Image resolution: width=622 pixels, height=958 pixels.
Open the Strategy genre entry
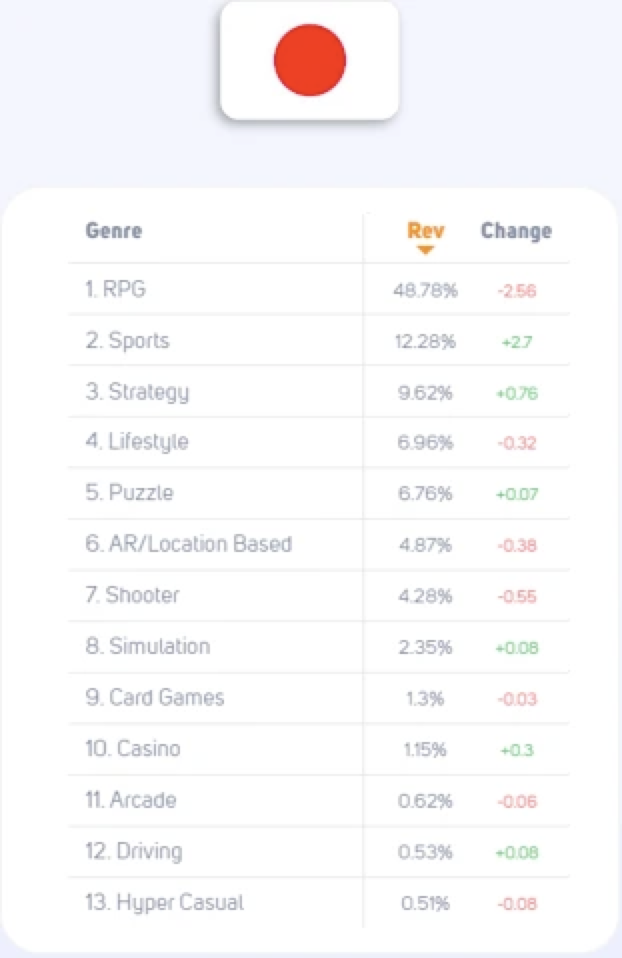[x=319, y=392]
